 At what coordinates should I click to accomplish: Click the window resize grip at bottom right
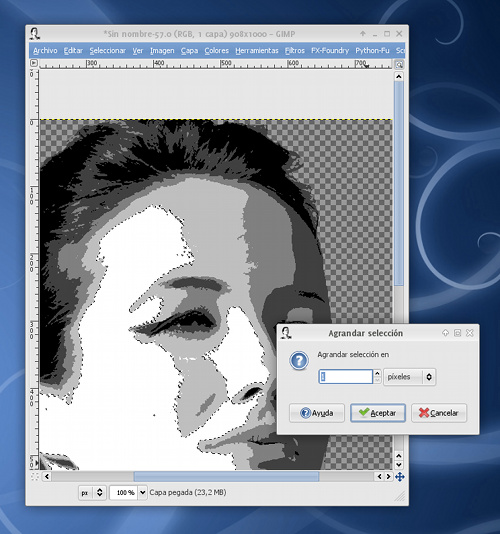[401, 497]
